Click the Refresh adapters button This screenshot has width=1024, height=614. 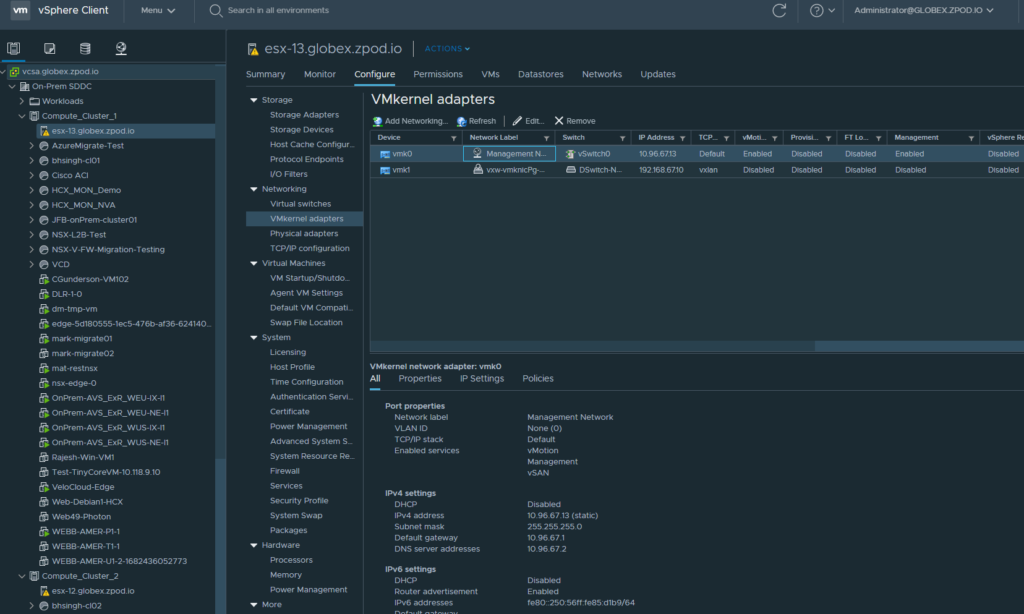[x=476, y=121]
